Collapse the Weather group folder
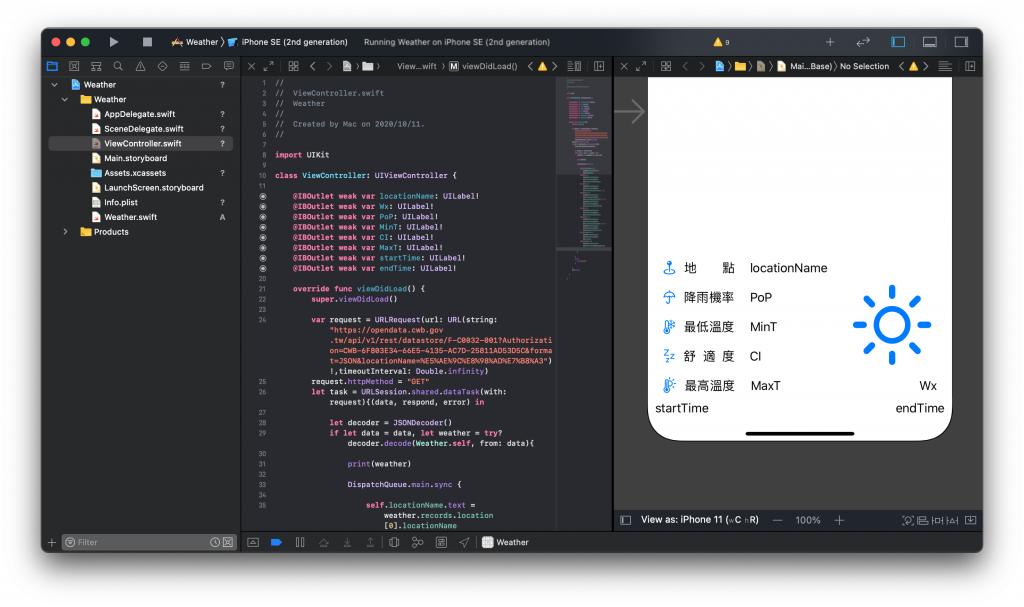1024x607 pixels. click(x=65, y=99)
